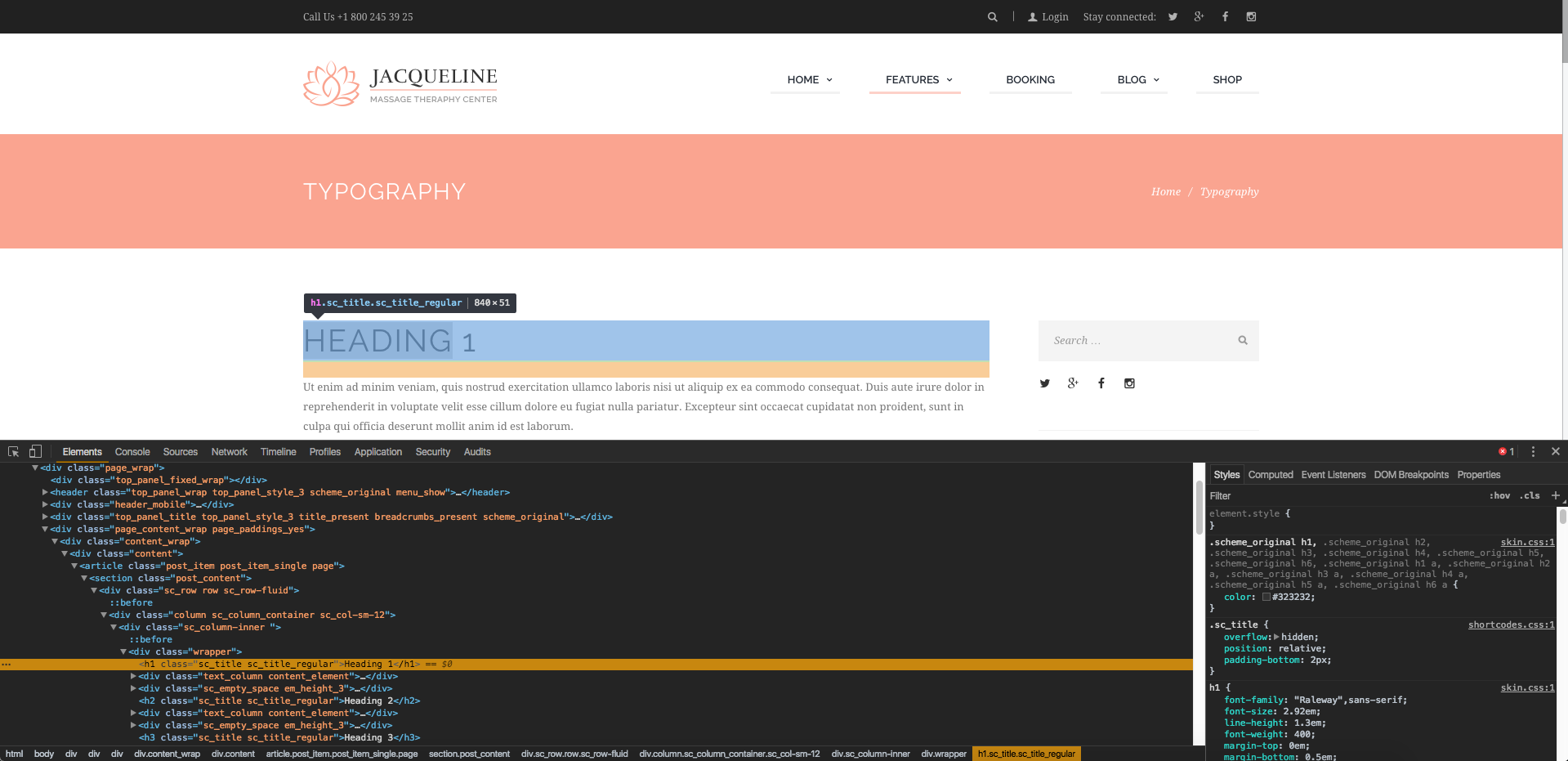Activate the DevTools element inspector icon
The image size is (1568, 761).
(13, 452)
